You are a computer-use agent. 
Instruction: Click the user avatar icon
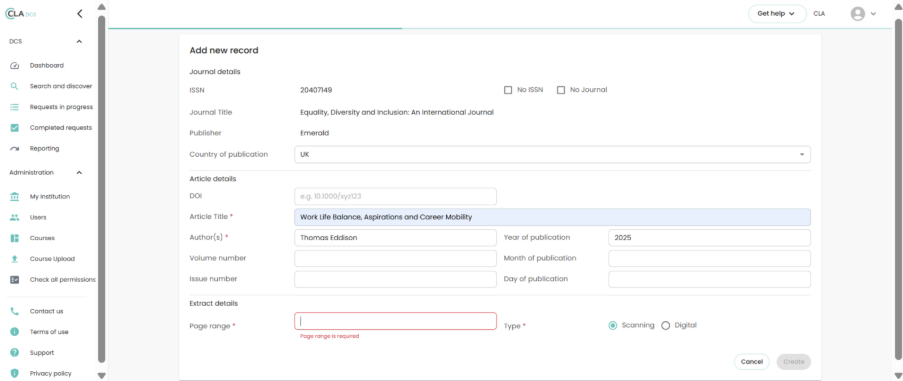point(858,14)
